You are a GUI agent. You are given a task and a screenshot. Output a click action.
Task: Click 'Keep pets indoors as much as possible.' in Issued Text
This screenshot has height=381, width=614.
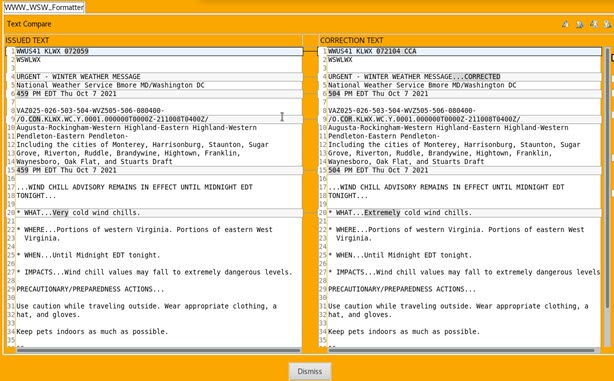[92, 332]
